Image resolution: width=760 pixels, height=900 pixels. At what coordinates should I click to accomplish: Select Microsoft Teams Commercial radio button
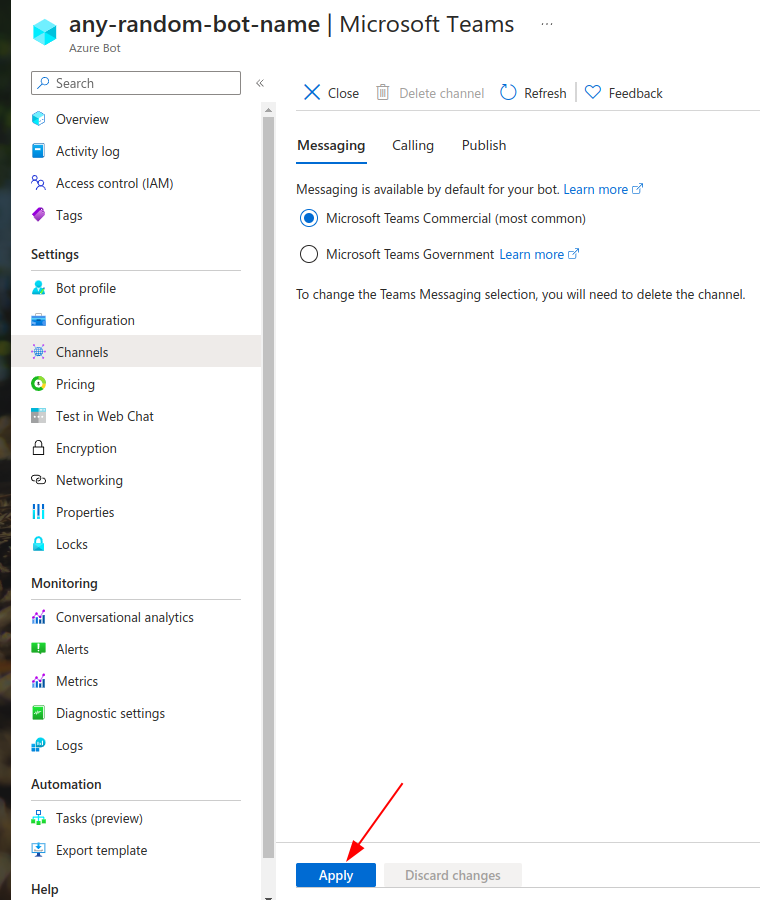pyautogui.click(x=309, y=218)
